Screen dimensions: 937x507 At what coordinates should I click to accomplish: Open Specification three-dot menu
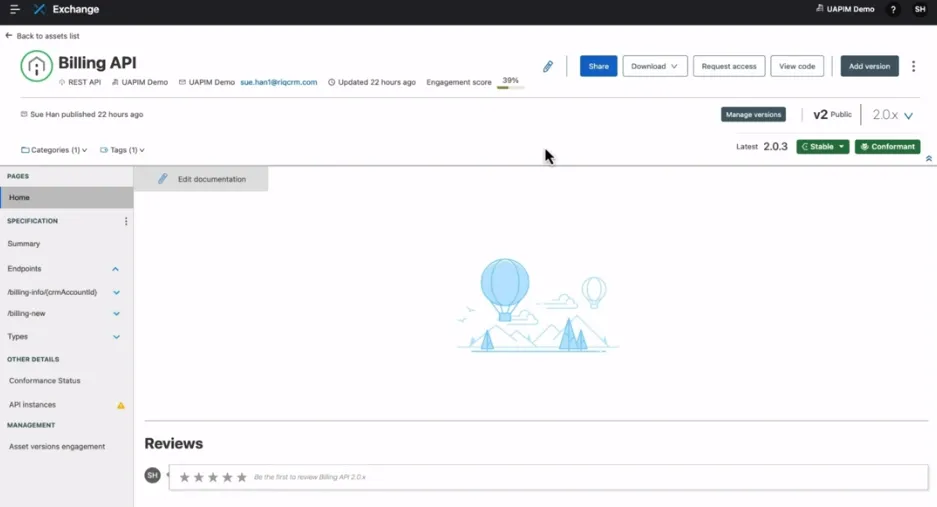(x=125, y=221)
